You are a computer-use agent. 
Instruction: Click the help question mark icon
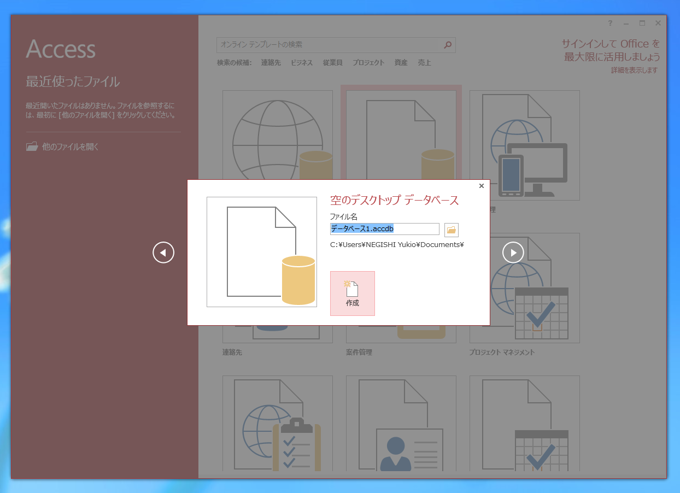point(610,23)
